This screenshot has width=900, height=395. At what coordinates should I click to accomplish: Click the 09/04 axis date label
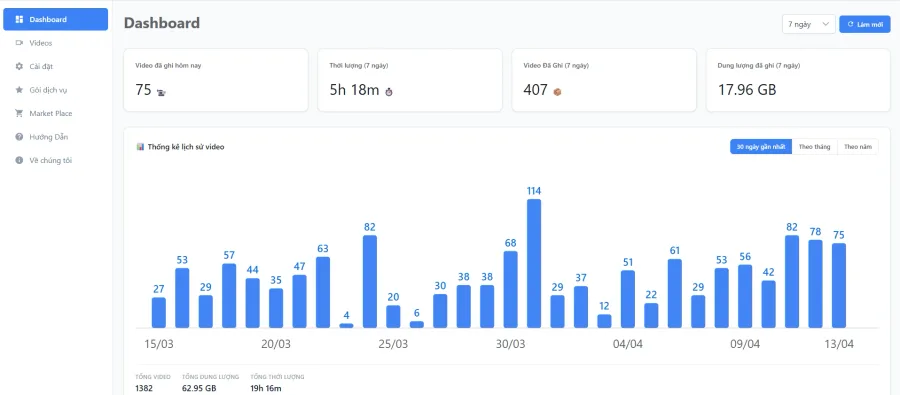click(745, 344)
